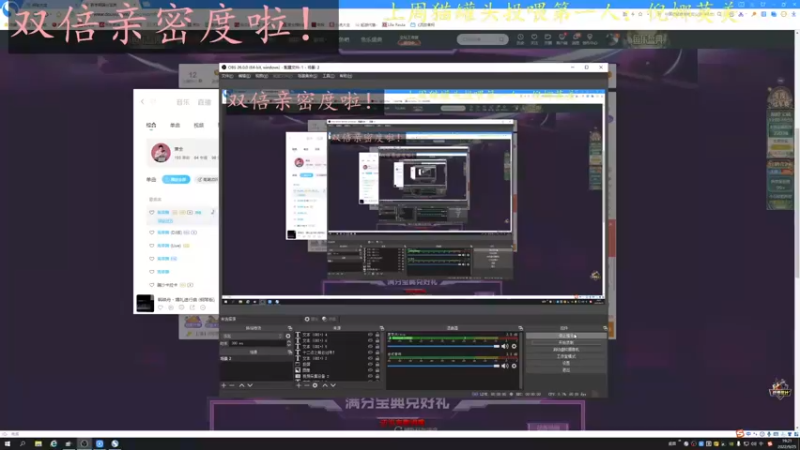Switch to 直播 tab in music app header

point(205,102)
